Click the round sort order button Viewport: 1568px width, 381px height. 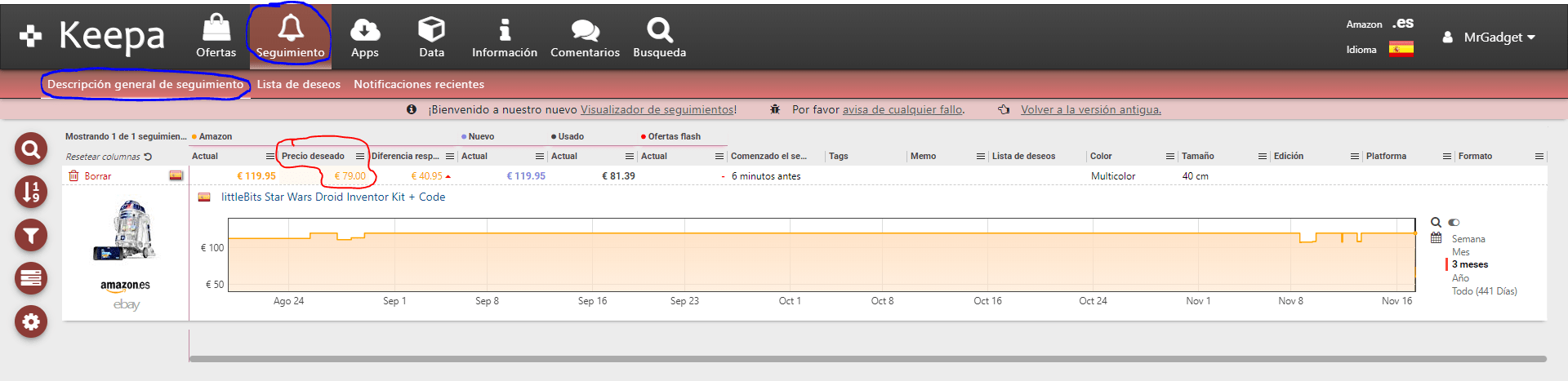tap(31, 193)
